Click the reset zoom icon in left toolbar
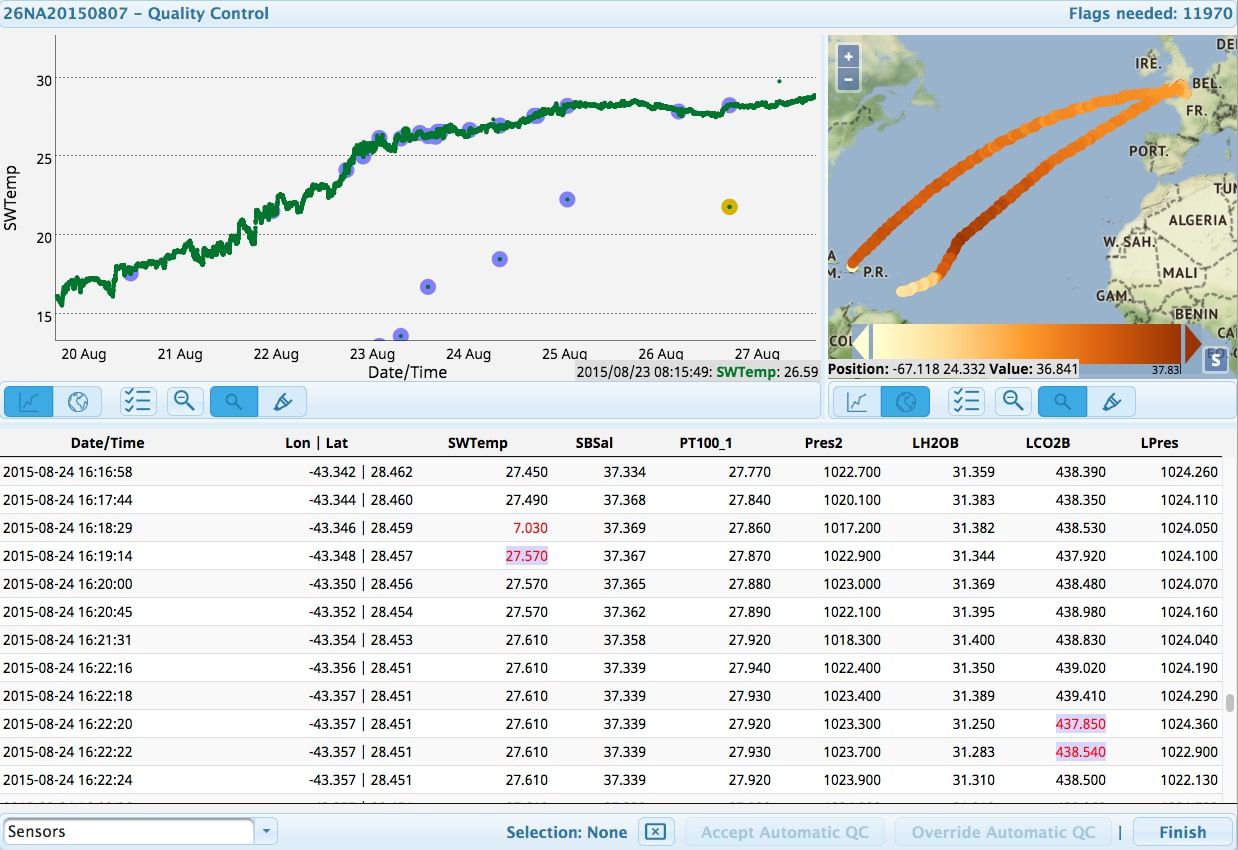Screen dimensions: 1238x850 (184, 402)
